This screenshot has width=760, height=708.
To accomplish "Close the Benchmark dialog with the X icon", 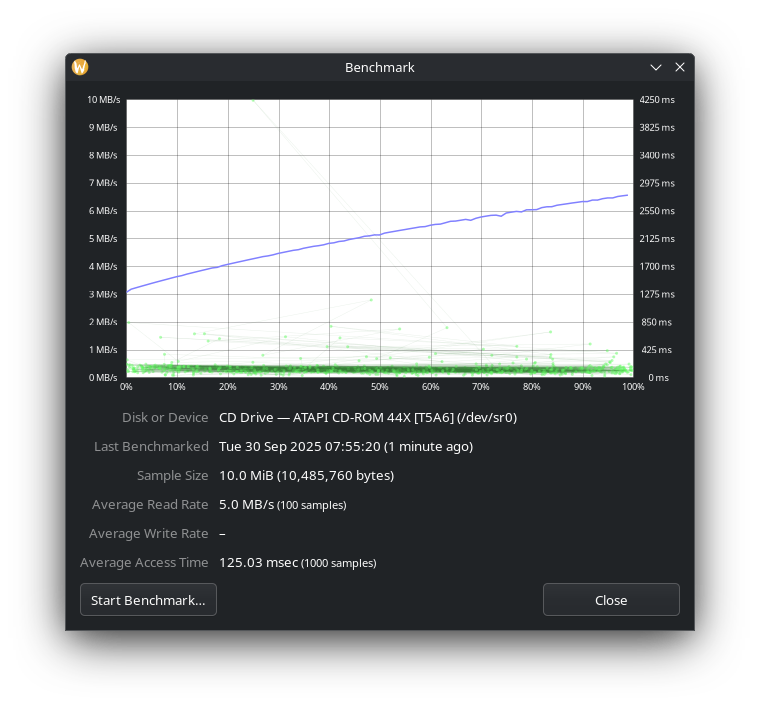I will point(680,67).
